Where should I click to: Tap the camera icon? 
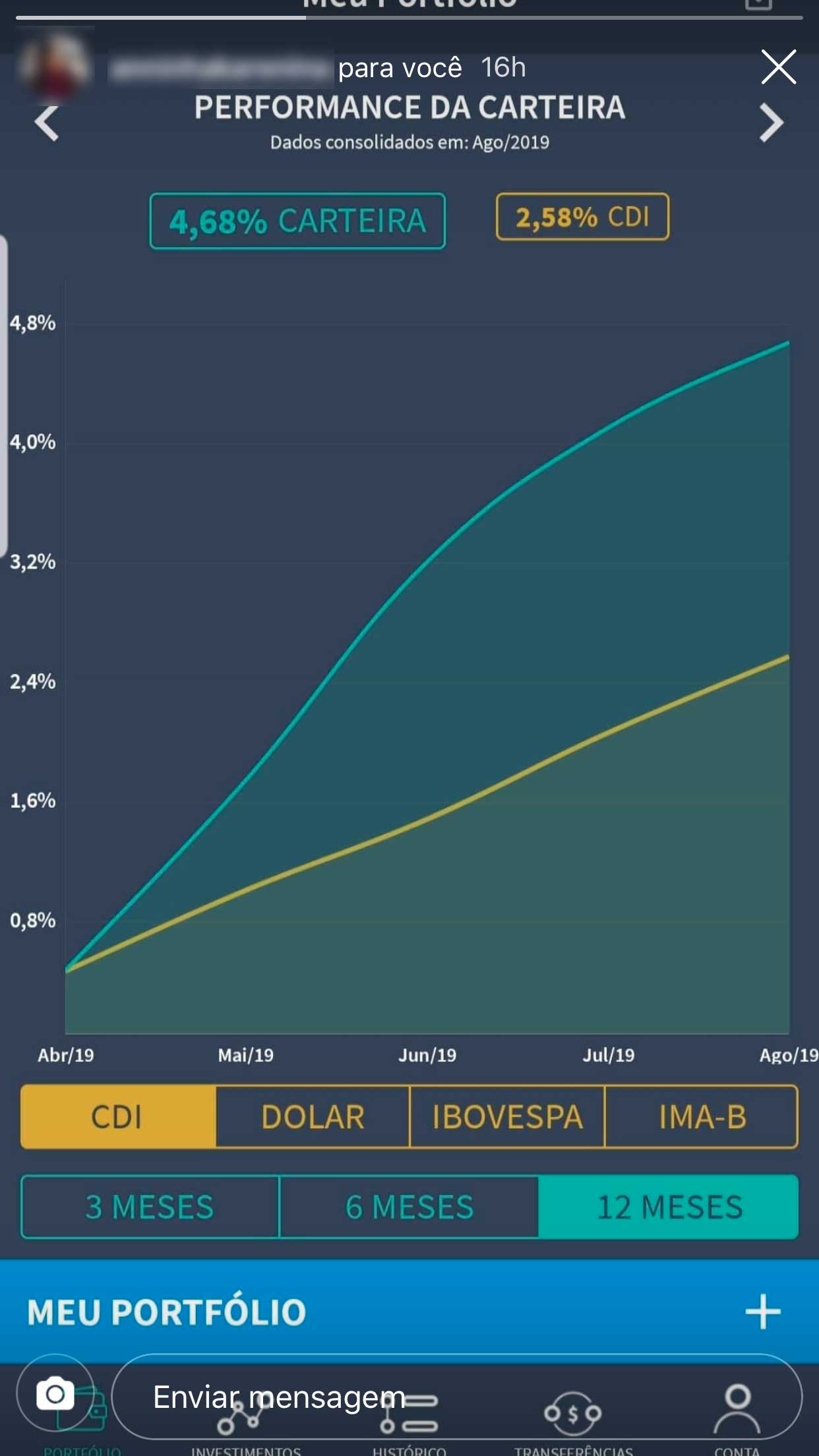(55, 1394)
